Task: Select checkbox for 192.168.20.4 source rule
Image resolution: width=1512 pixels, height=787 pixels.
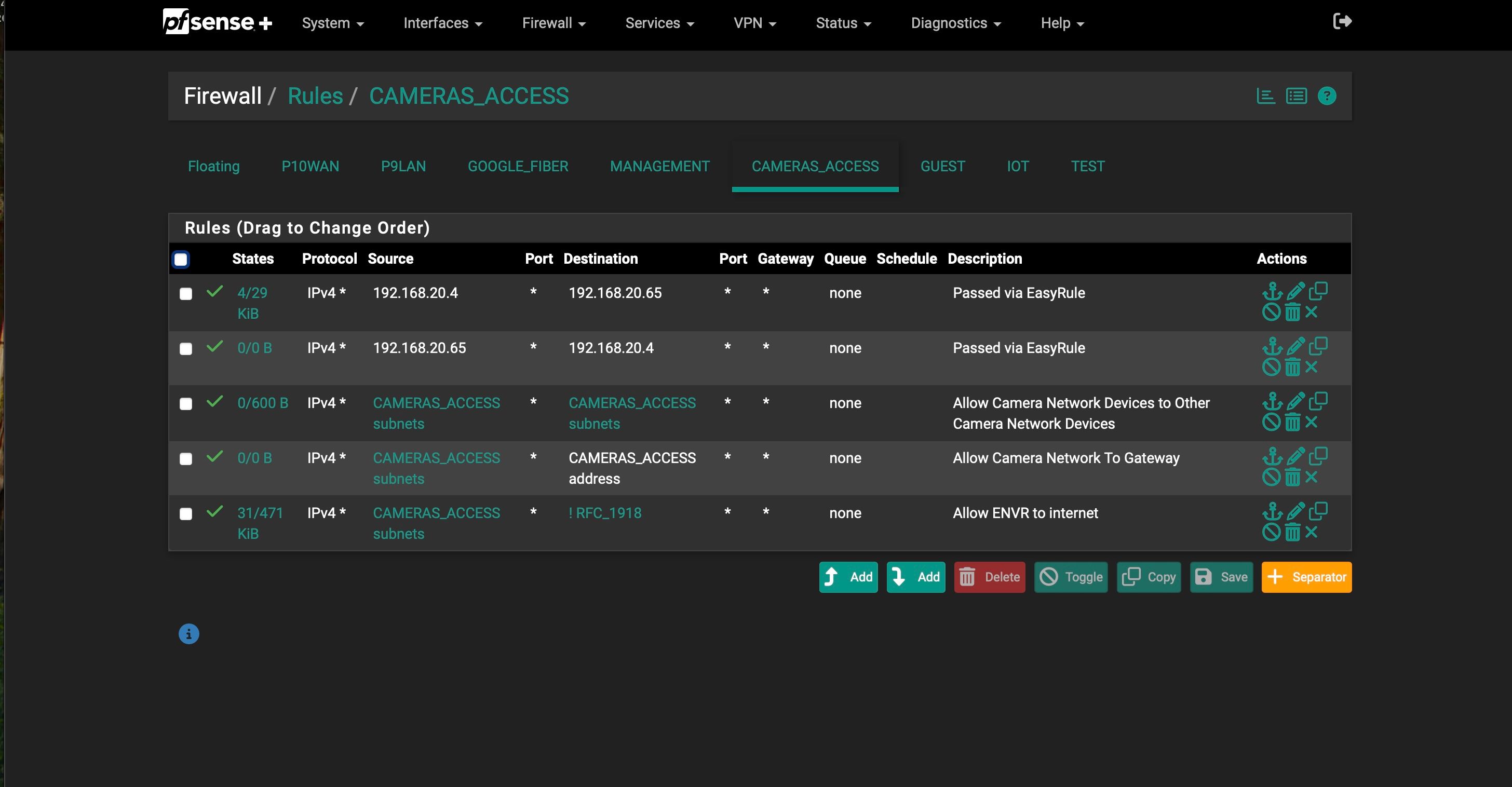Action: pyautogui.click(x=186, y=294)
